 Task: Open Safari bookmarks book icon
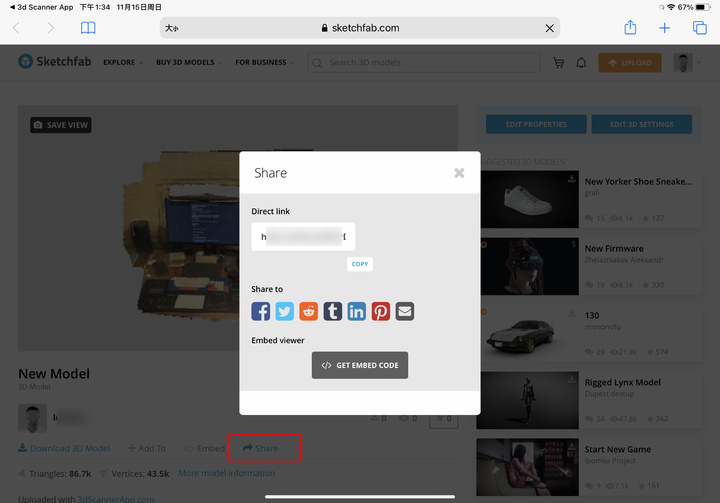click(x=88, y=28)
